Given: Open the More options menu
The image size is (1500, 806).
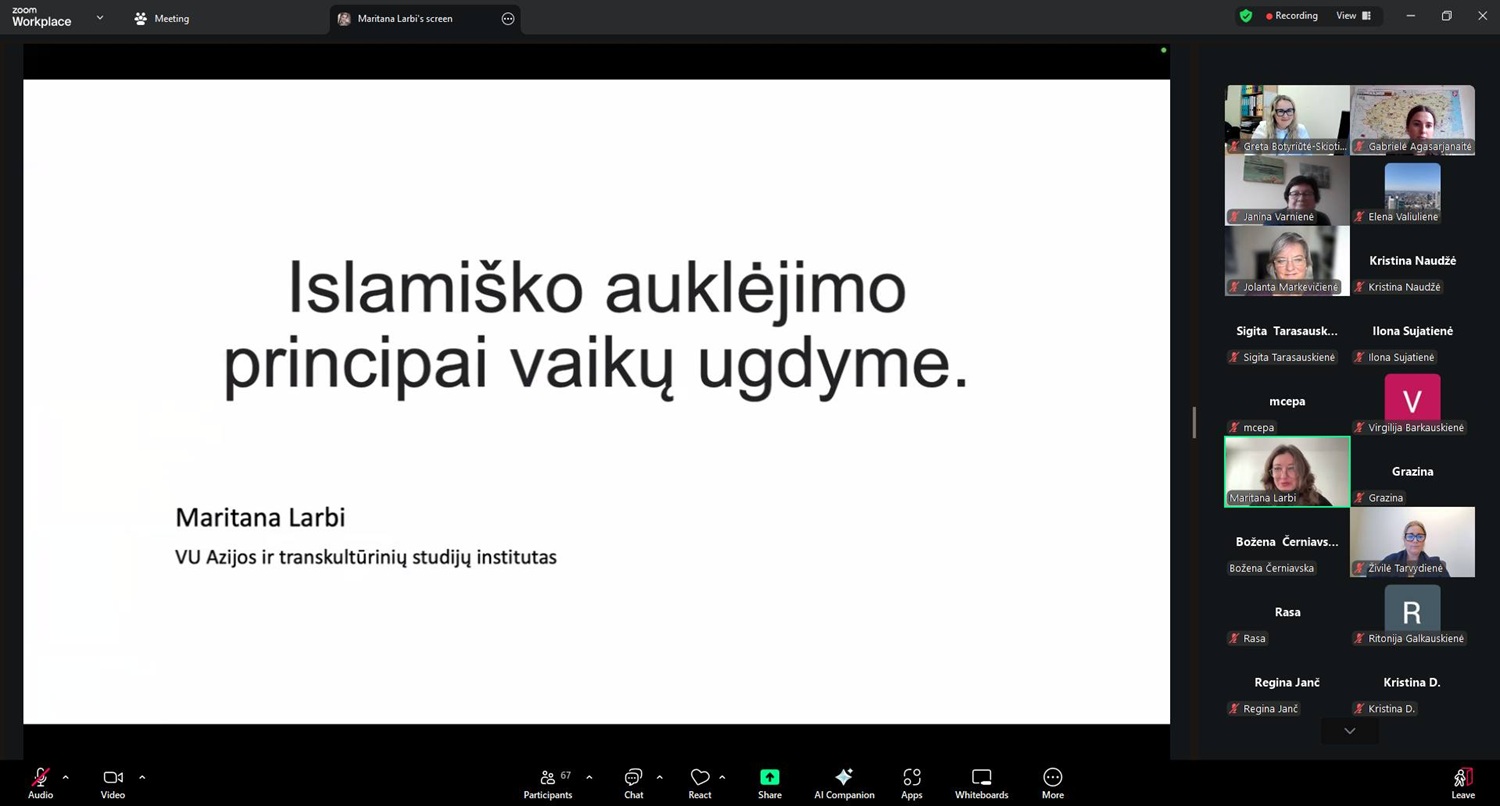Looking at the screenshot, I should [x=1052, y=783].
